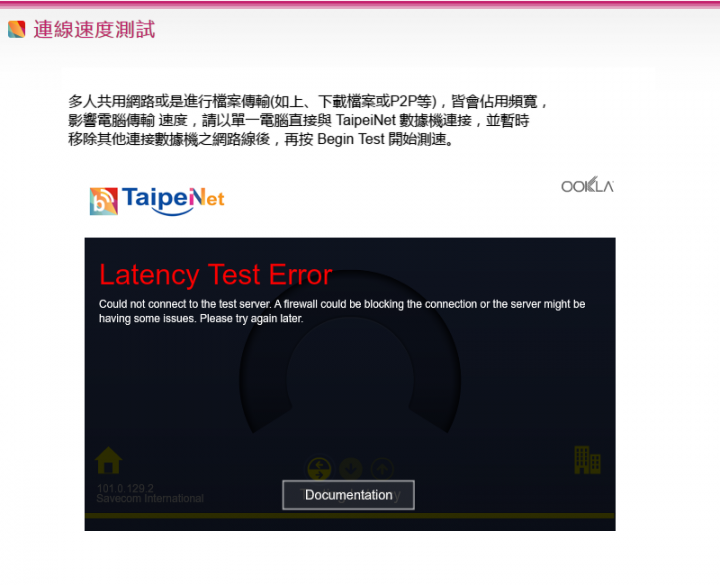
Task: Click the office building server icon
Action: 587,460
